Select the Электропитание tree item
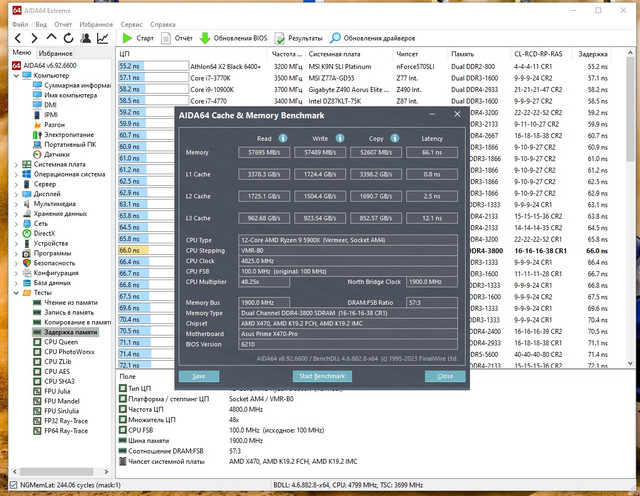The width and height of the screenshot is (640, 496). (x=63, y=135)
